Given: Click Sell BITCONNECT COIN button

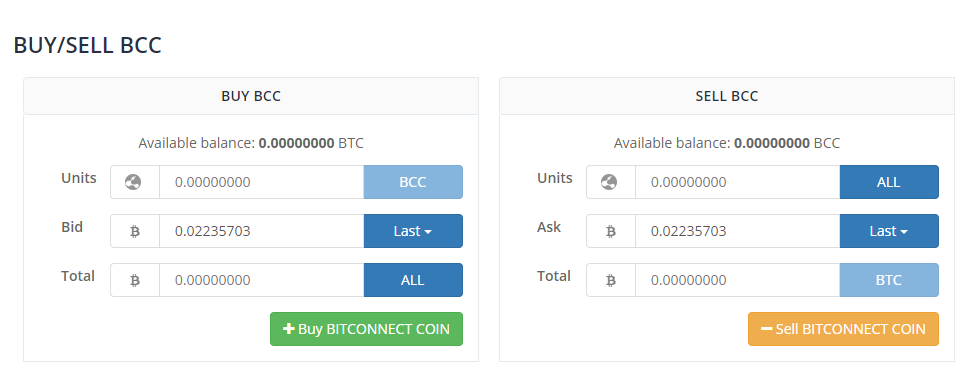Looking at the screenshot, I should tap(843, 329).
